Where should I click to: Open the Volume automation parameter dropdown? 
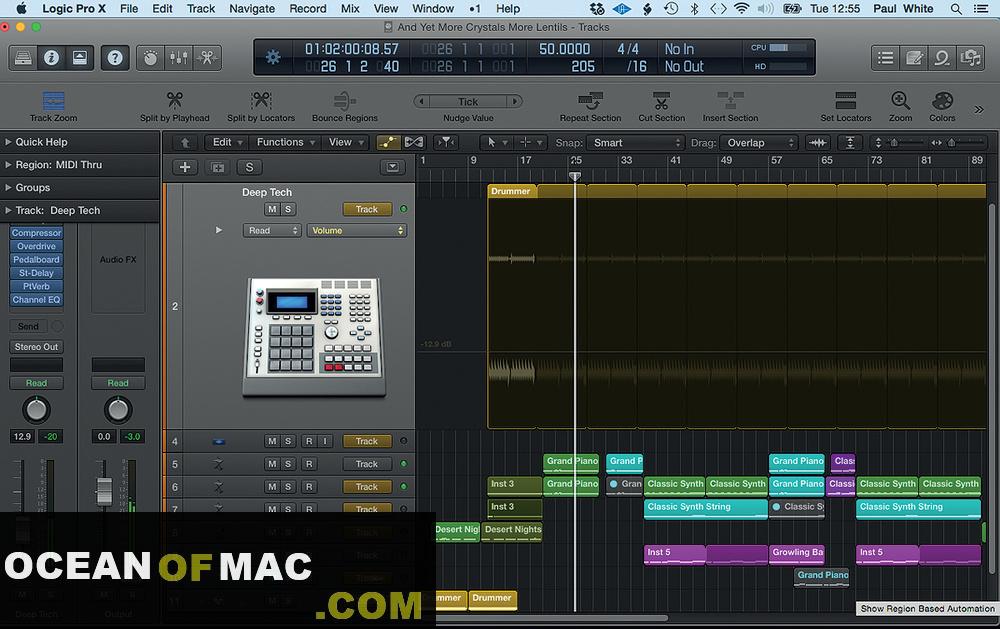click(357, 230)
